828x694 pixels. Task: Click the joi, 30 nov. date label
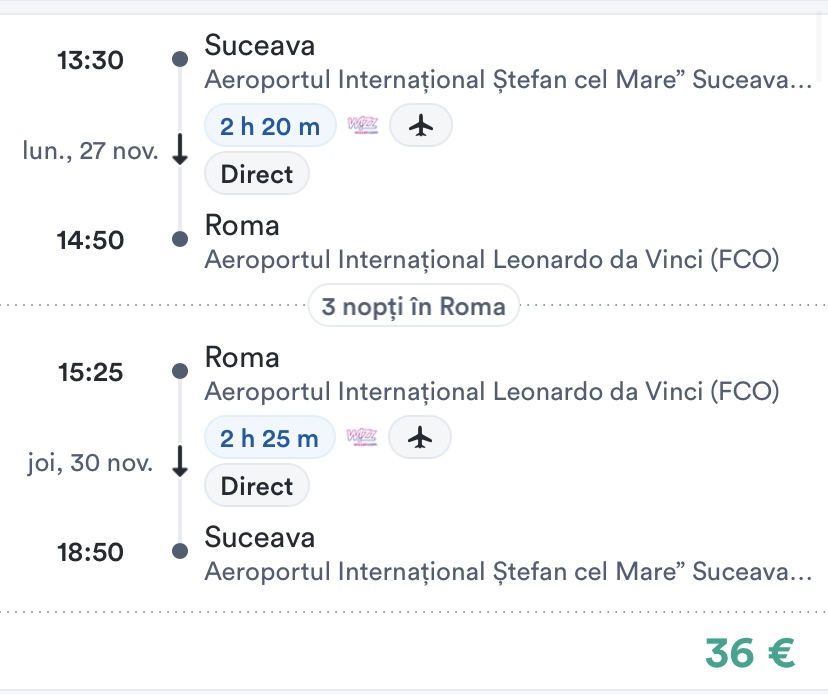[91, 463]
